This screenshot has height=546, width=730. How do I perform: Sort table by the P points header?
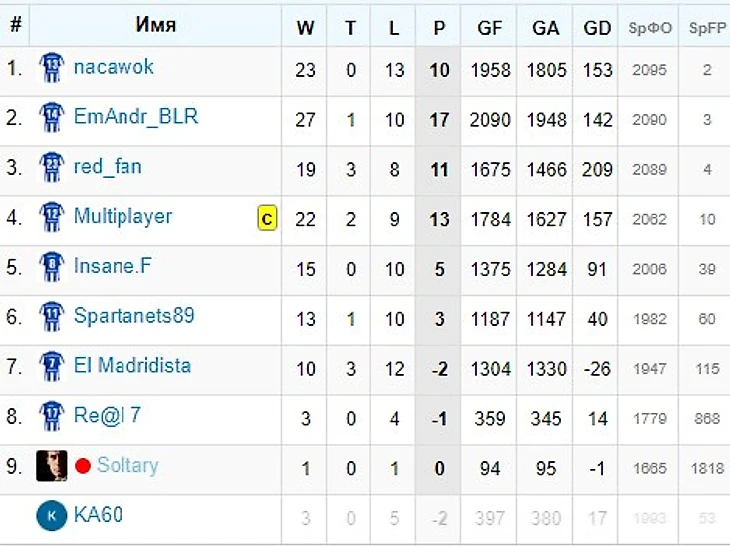439,28
